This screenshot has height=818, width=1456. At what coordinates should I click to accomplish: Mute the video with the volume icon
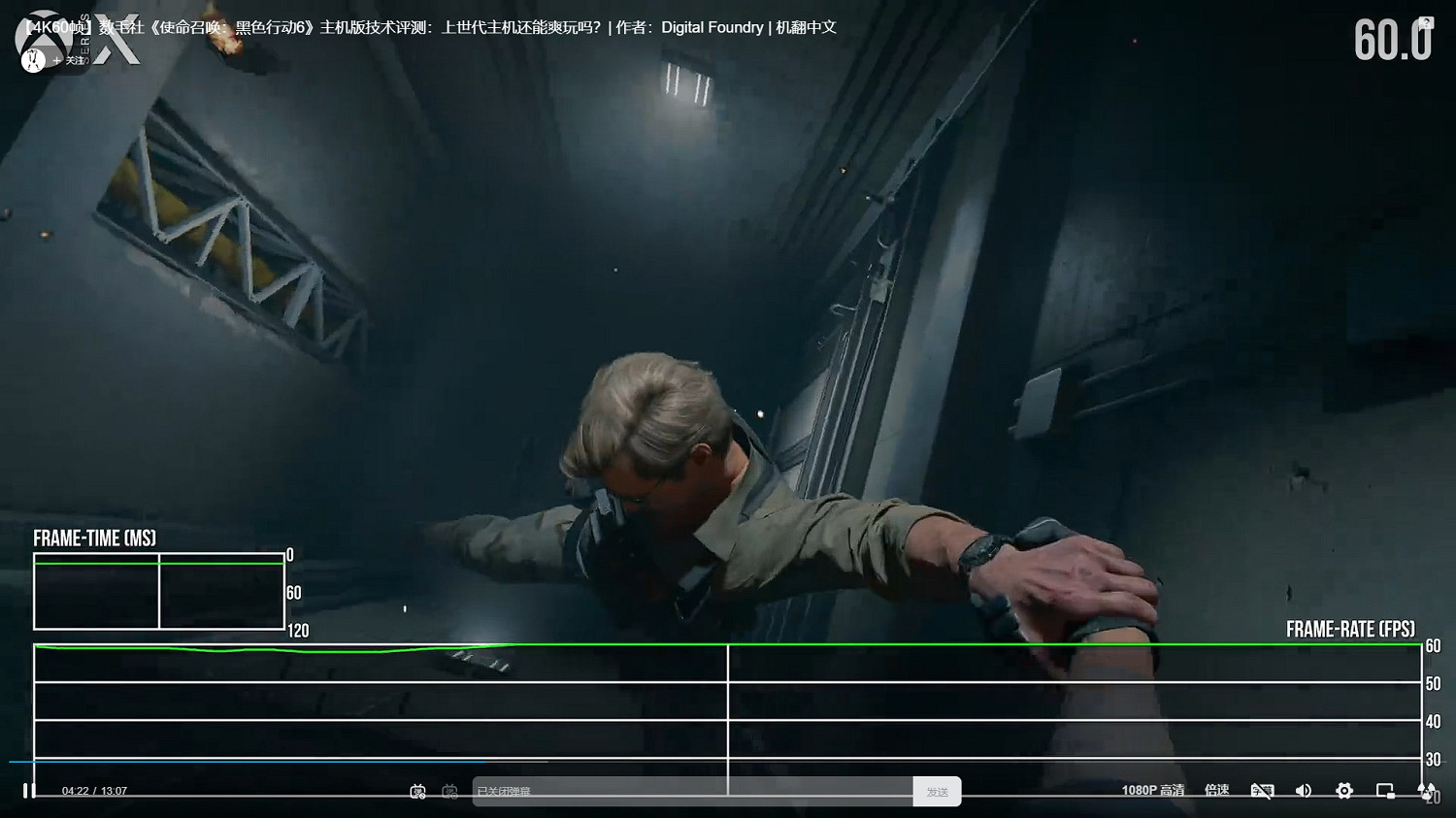1304,790
